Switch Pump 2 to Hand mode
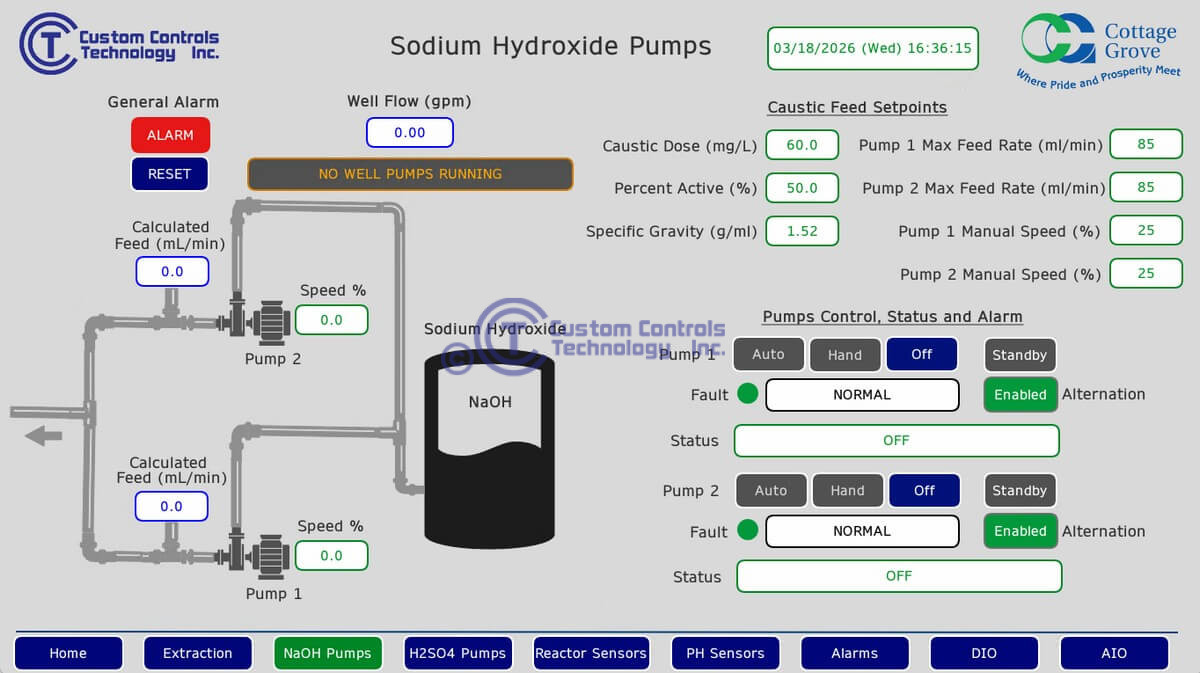Viewport: 1200px width, 673px height. pos(847,490)
